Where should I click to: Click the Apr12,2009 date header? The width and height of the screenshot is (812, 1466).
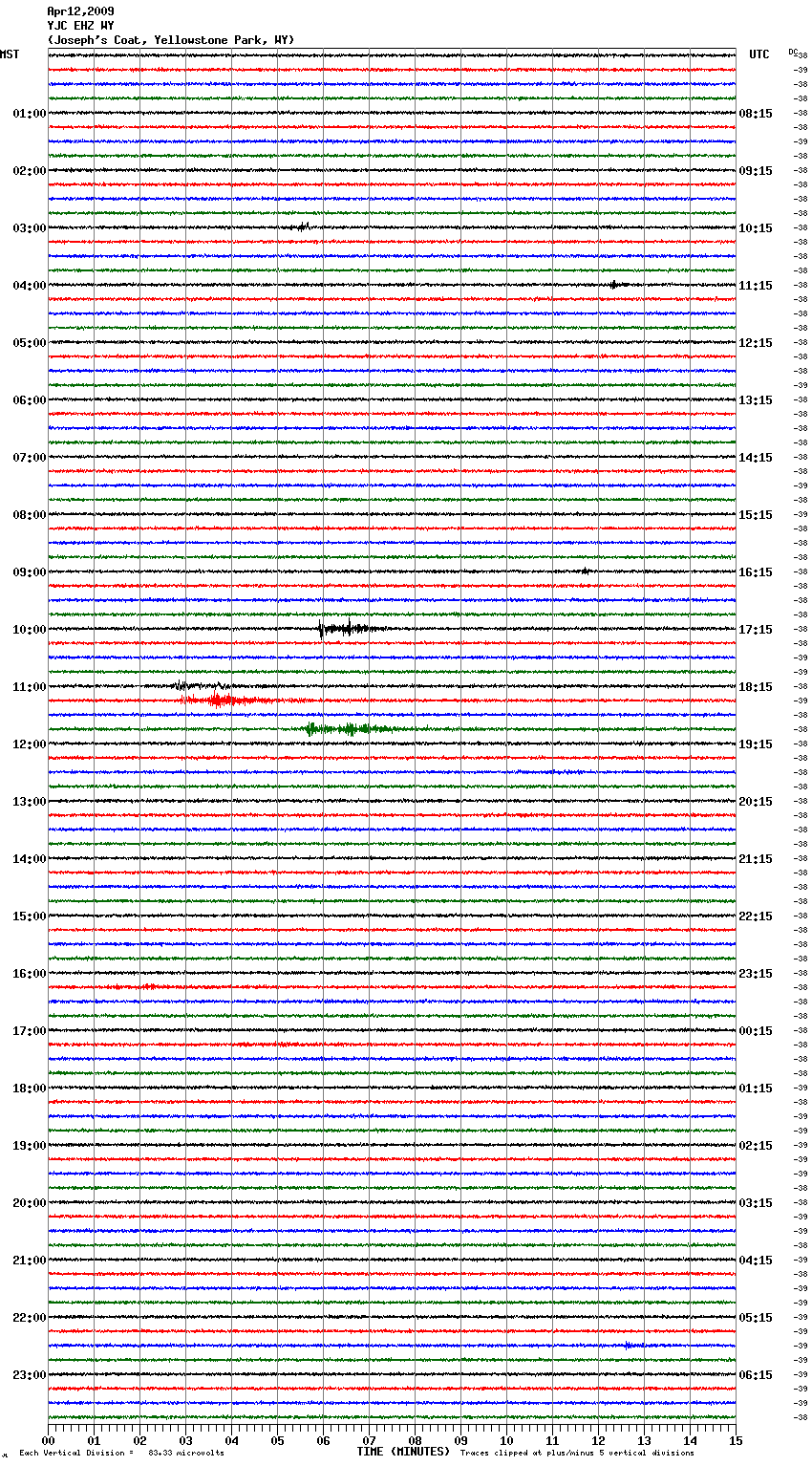pyautogui.click(x=80, y=11)
